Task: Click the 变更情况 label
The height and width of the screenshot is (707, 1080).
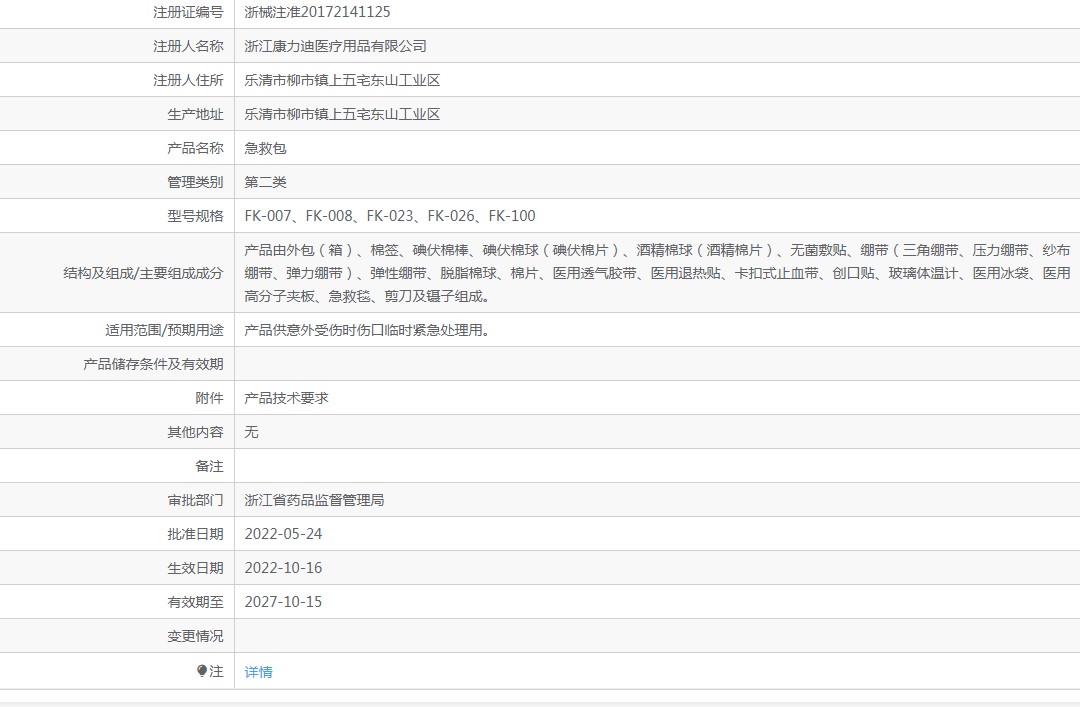Action: (x=195, y=636)
